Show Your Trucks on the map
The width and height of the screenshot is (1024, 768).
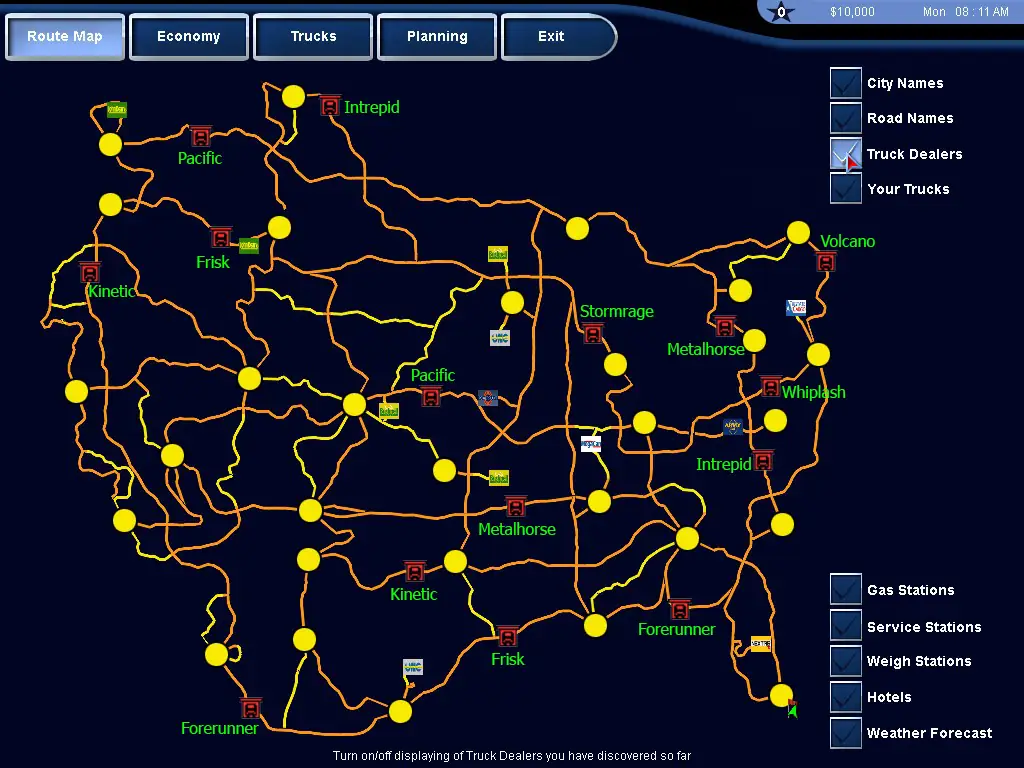(x=846, y=189)
